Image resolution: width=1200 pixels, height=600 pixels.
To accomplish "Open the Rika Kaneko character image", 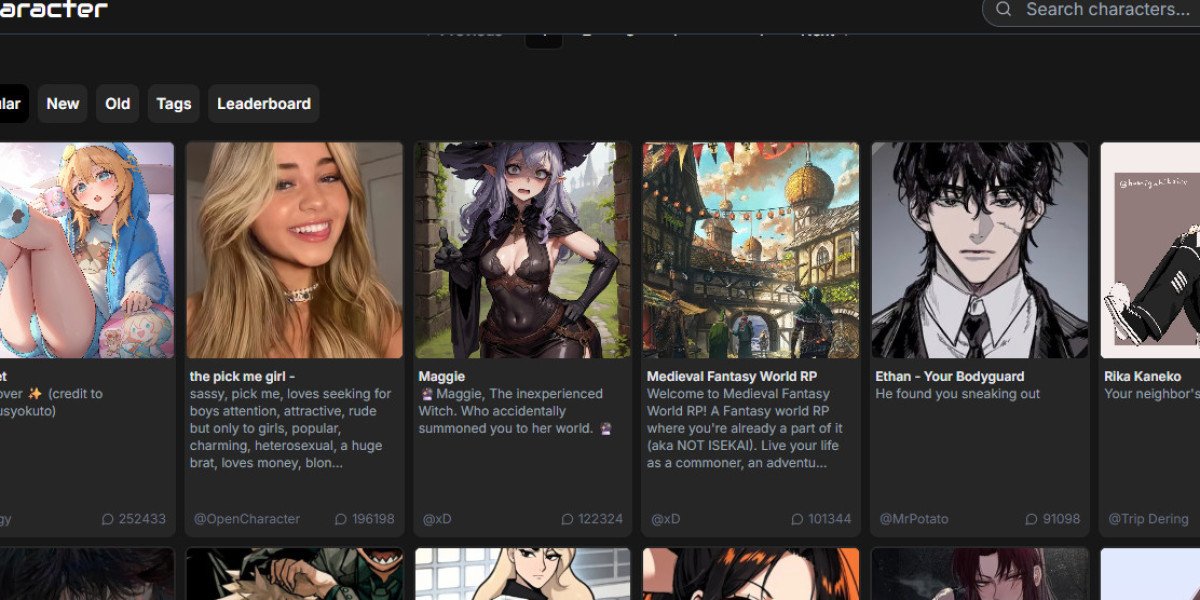I will [x=1150, y=250].
